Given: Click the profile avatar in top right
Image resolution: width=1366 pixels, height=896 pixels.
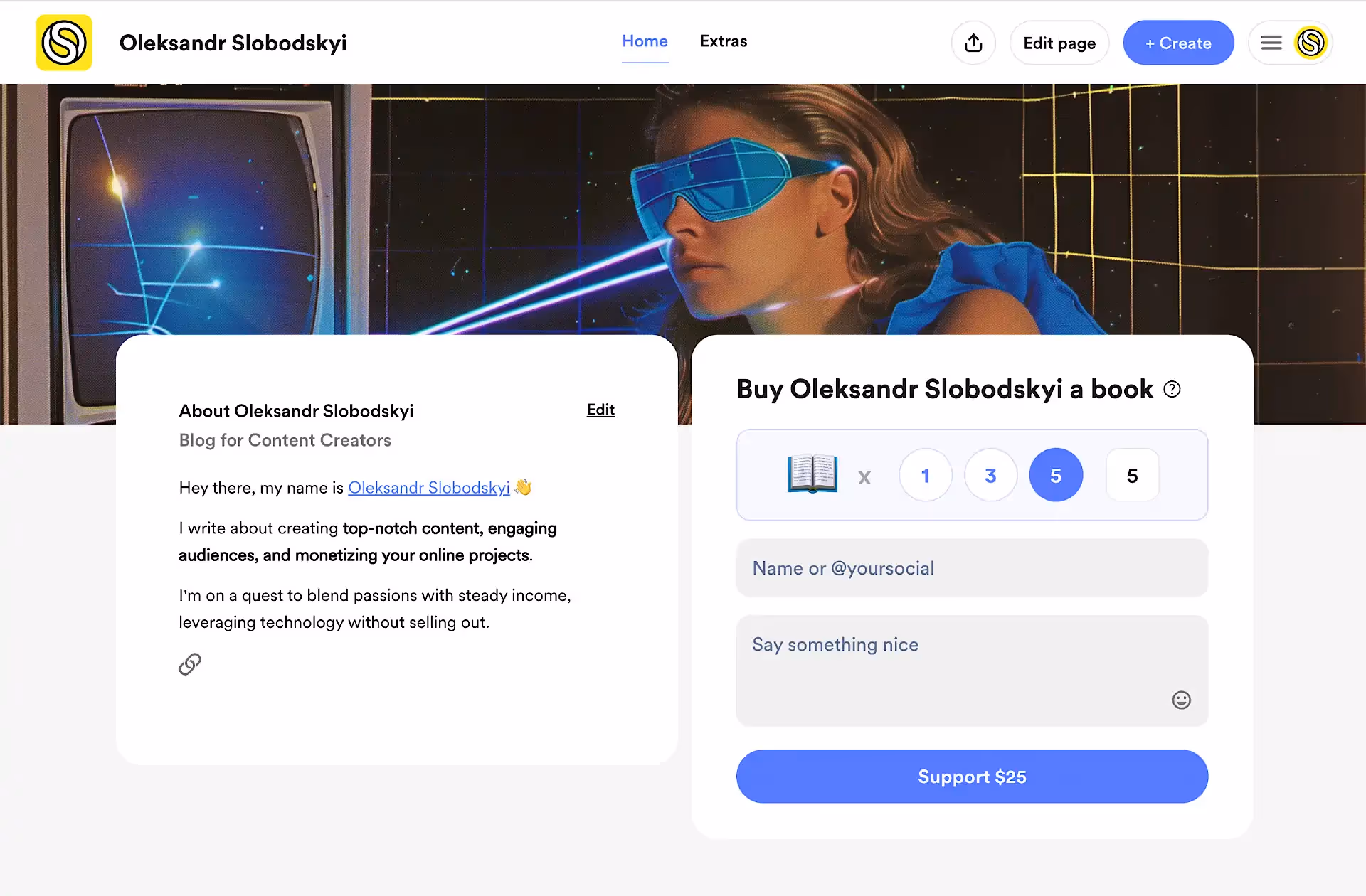Looking at the screenshot, I should point(1311,43).
